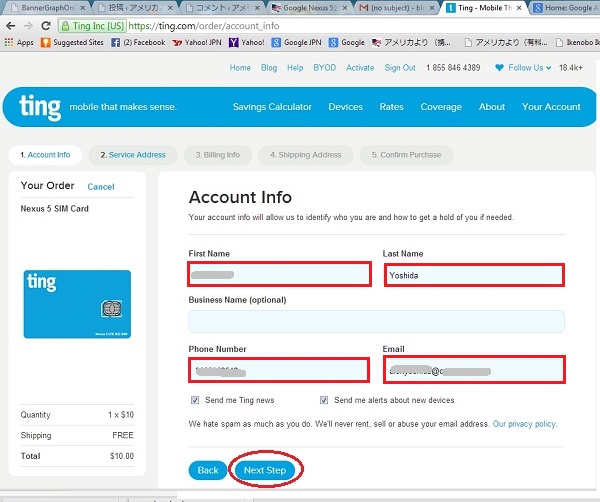This screenshot has height=502, width=600.
Task: Toggle Send me Ting news checkbox
Action: [195, 400]
